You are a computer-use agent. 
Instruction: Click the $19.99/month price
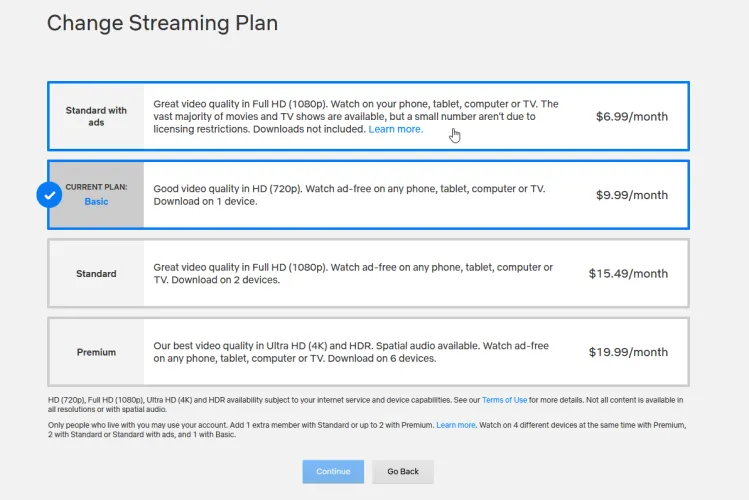pos(628,352)
